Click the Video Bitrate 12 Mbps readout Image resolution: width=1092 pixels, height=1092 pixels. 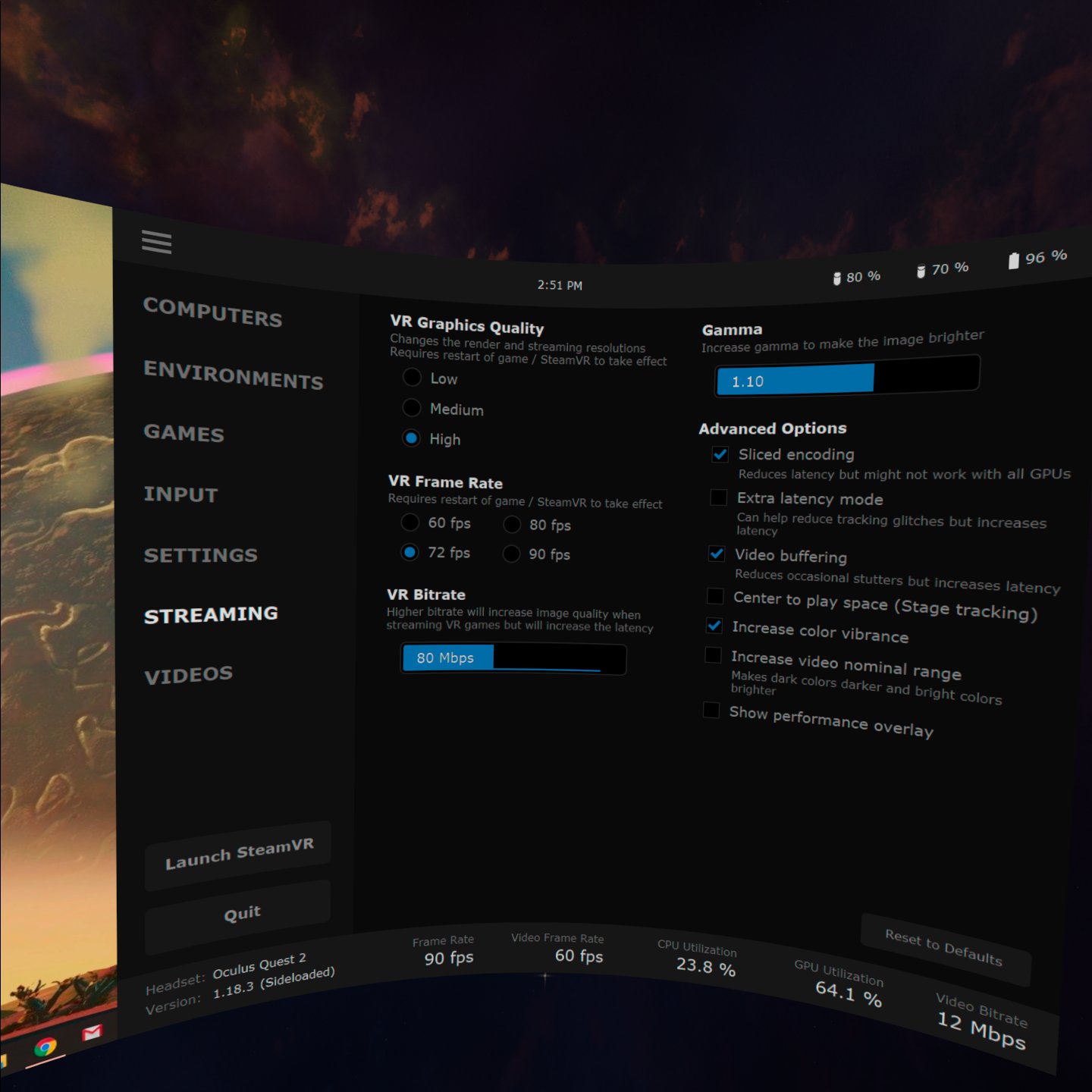pyautogui.click(x=981, y=1021)
